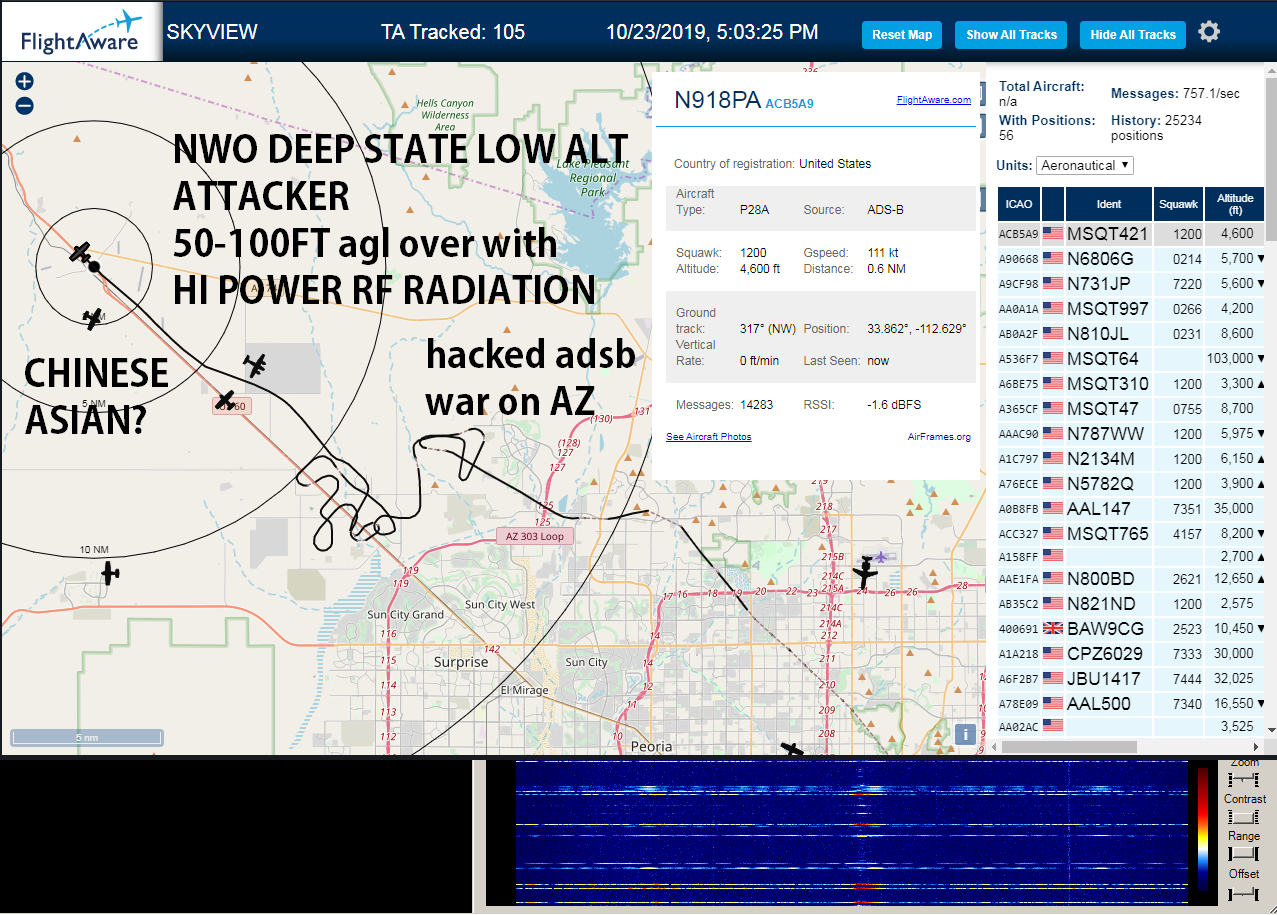The height and width of the screenshot is (915, 1277).
Task: Select the JBU1417 aircraft row
Action: 1131,679
